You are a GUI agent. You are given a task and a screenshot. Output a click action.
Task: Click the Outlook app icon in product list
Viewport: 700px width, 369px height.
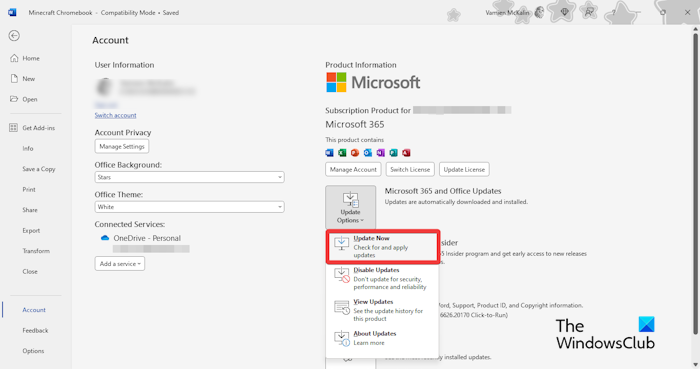[367, 153]
